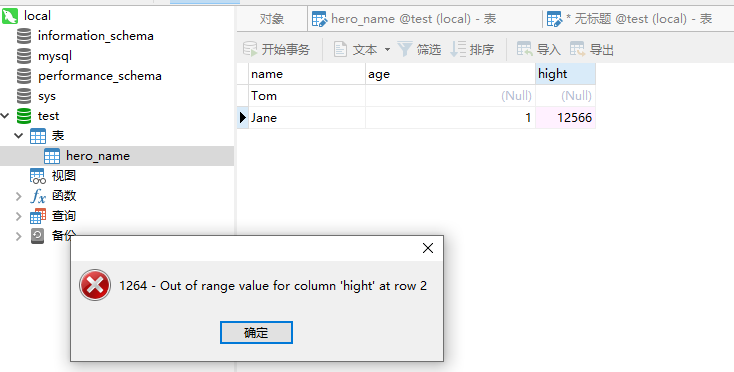The width and height of the screenshot is (734, 372).
Task: Click the green test database icon
Action: (24, 116)
